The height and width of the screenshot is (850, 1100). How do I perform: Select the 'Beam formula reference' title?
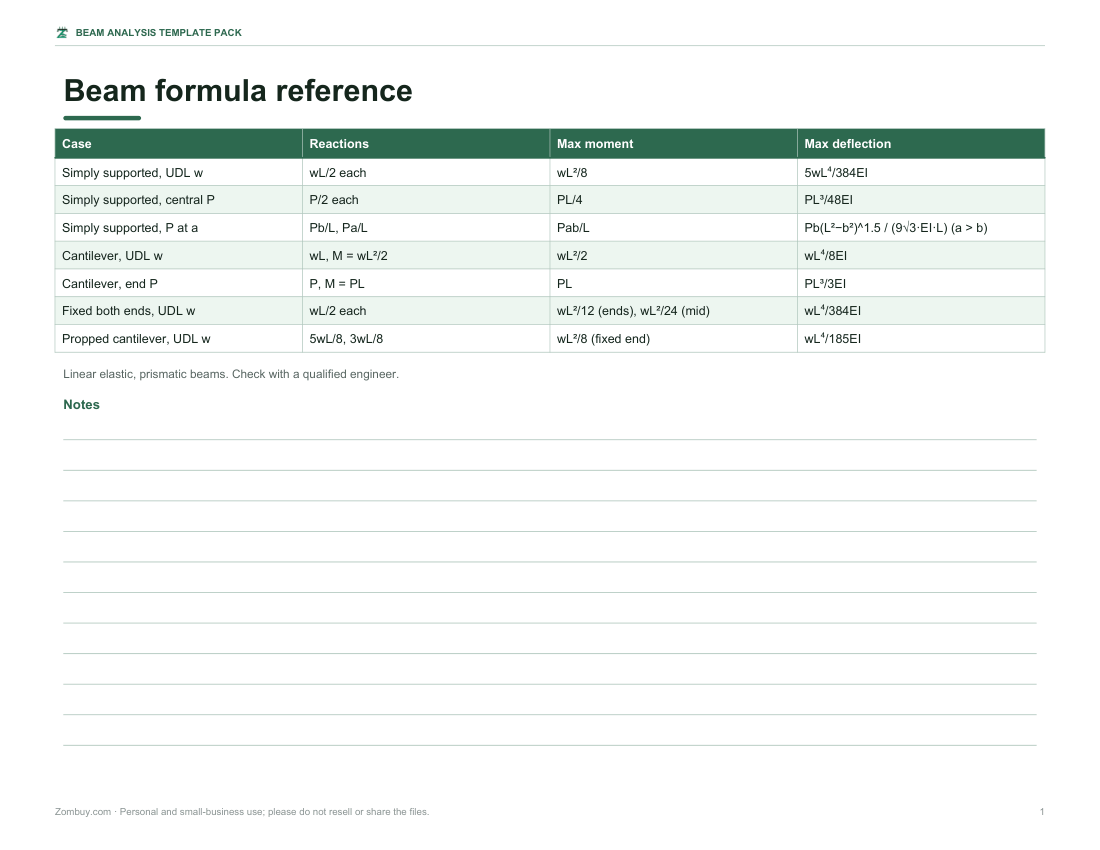pyautogui.click(x=238, y=91)
